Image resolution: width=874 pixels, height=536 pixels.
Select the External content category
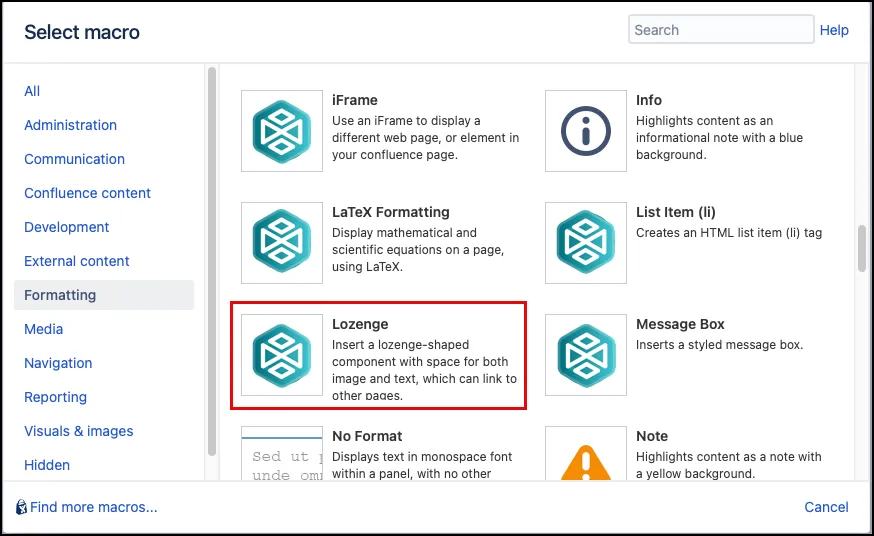pos(76,261)
